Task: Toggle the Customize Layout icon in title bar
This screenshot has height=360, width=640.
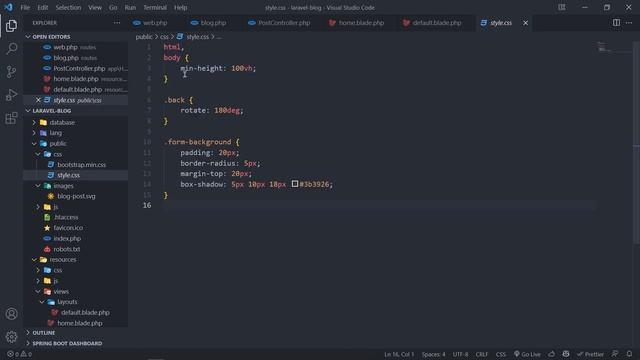Action: tap(562, 7)
